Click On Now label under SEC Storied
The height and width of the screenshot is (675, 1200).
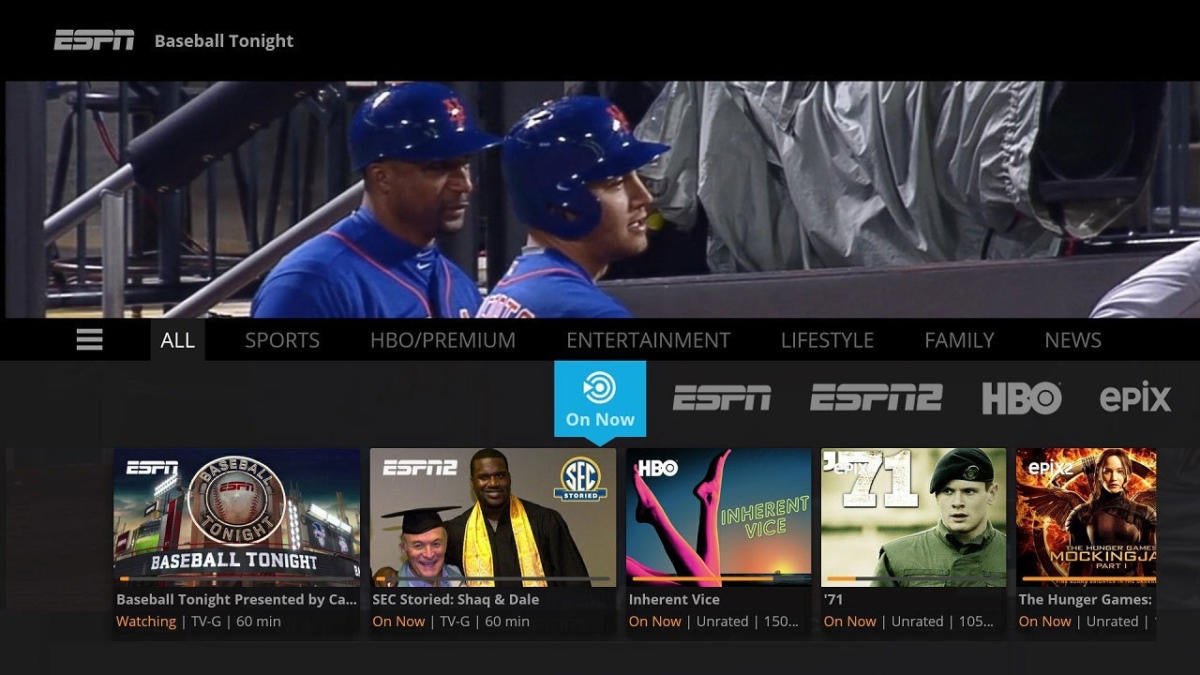(399, 621)
